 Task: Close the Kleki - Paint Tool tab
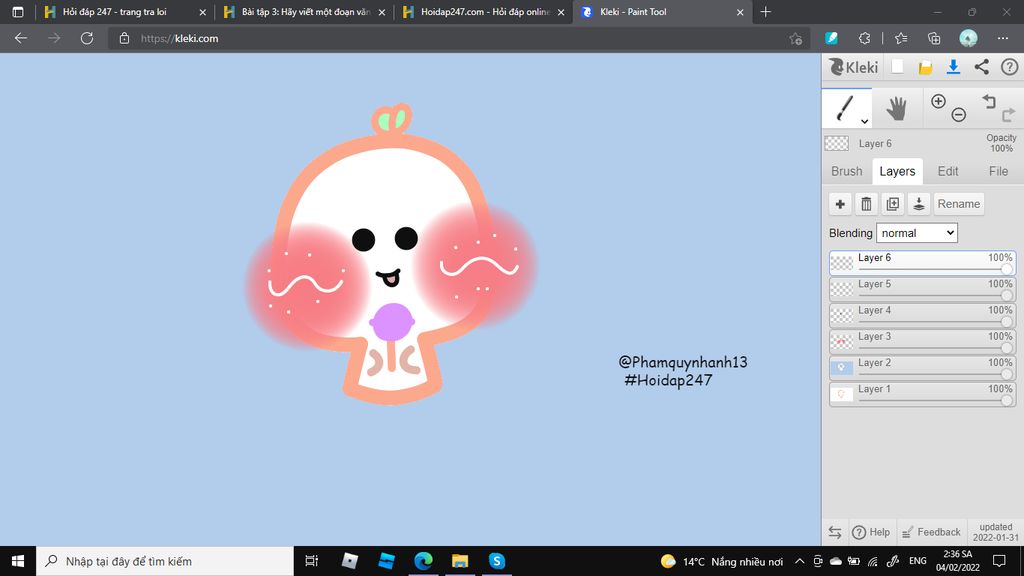pyautogui.click(x=740, y=12)
